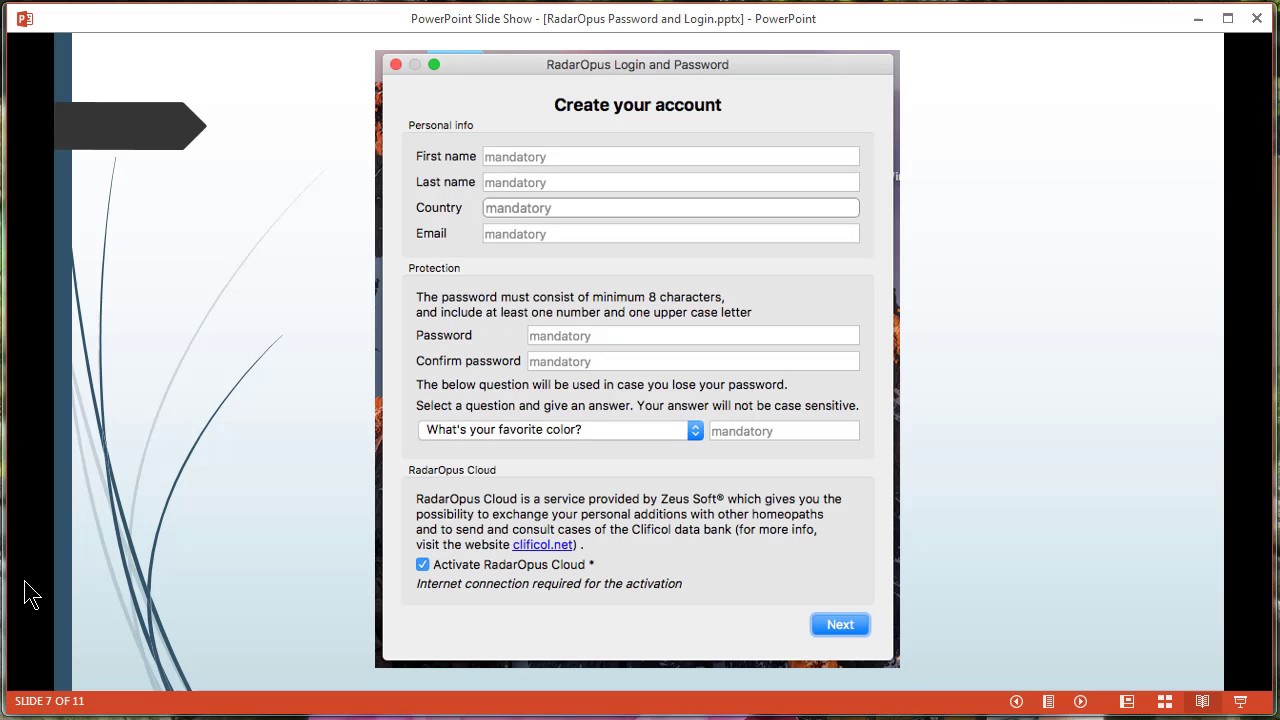Start Slide Show from the status bar
The height and width of the screenshot is (720, 1280).
1241,702
